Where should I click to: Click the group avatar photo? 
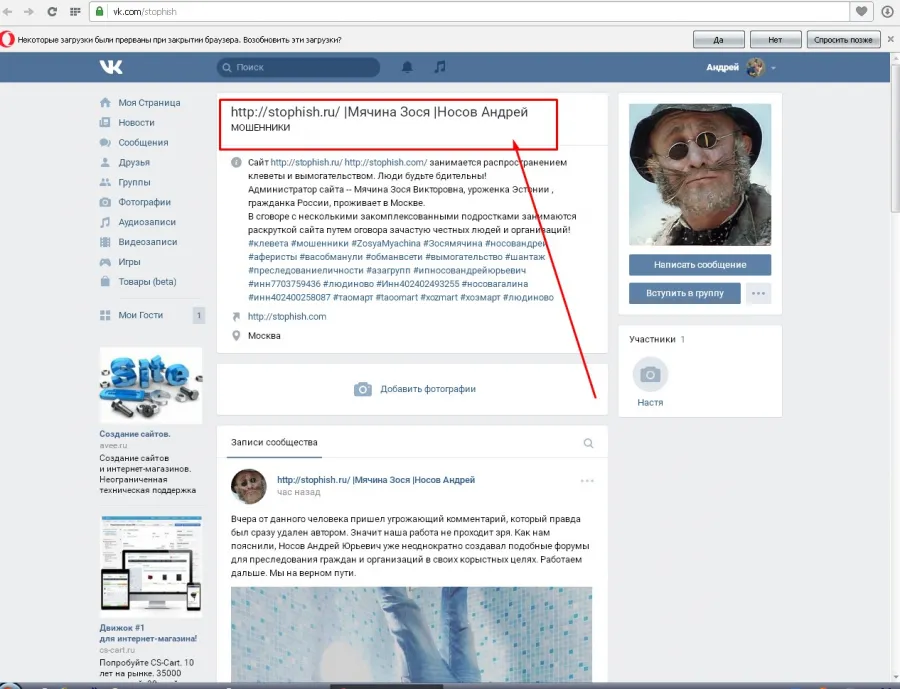[x=700, y=175]
